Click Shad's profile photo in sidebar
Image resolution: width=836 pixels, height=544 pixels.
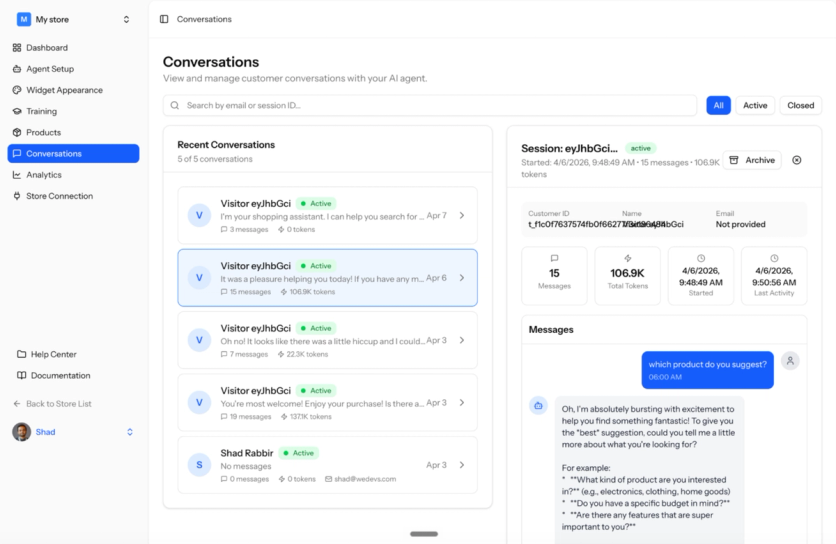click(x=22, y=432)
